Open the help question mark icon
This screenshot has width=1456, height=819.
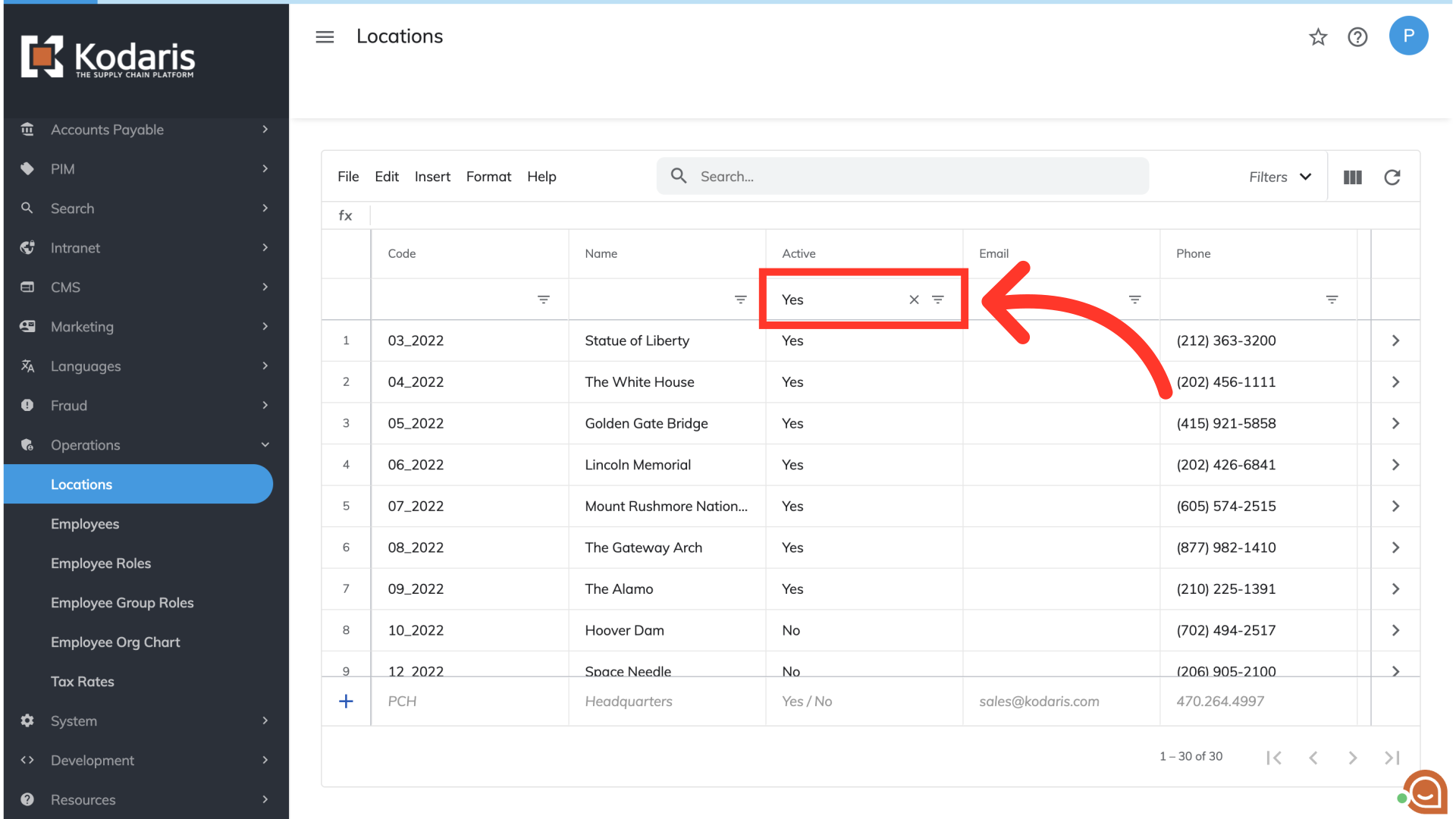[1357, 37]
